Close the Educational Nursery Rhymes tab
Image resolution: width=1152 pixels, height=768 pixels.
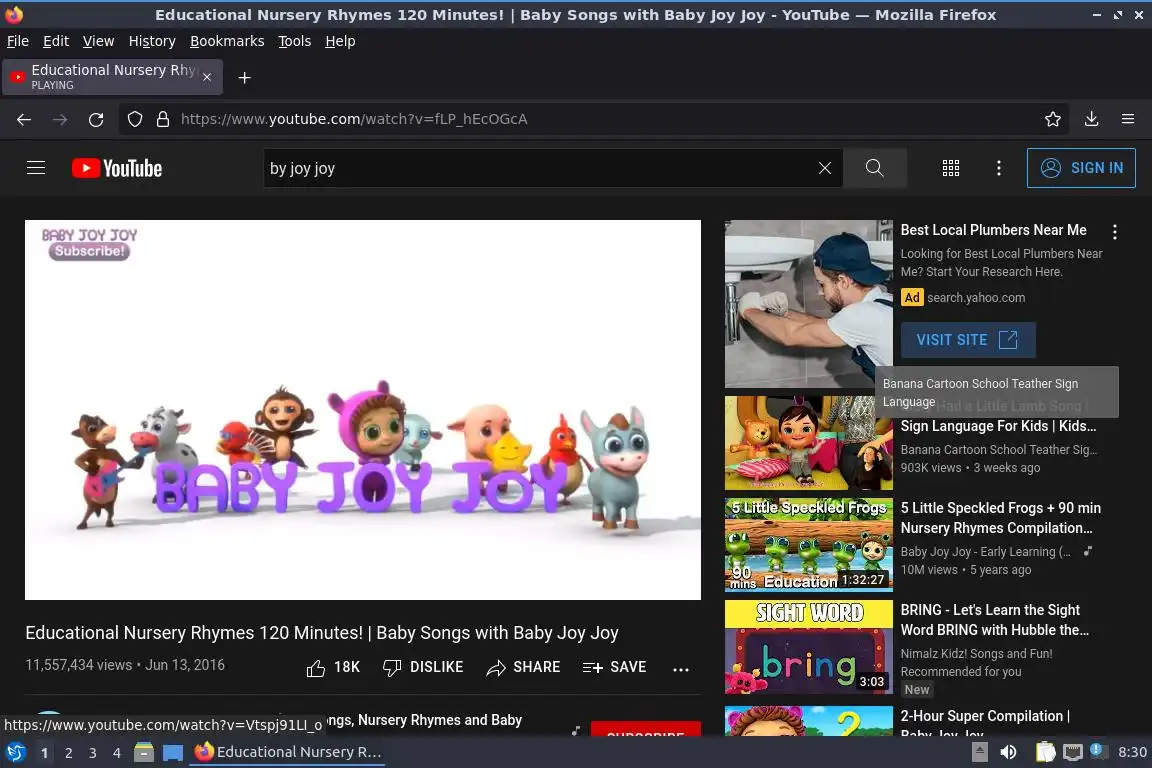(x=207, y=77)
